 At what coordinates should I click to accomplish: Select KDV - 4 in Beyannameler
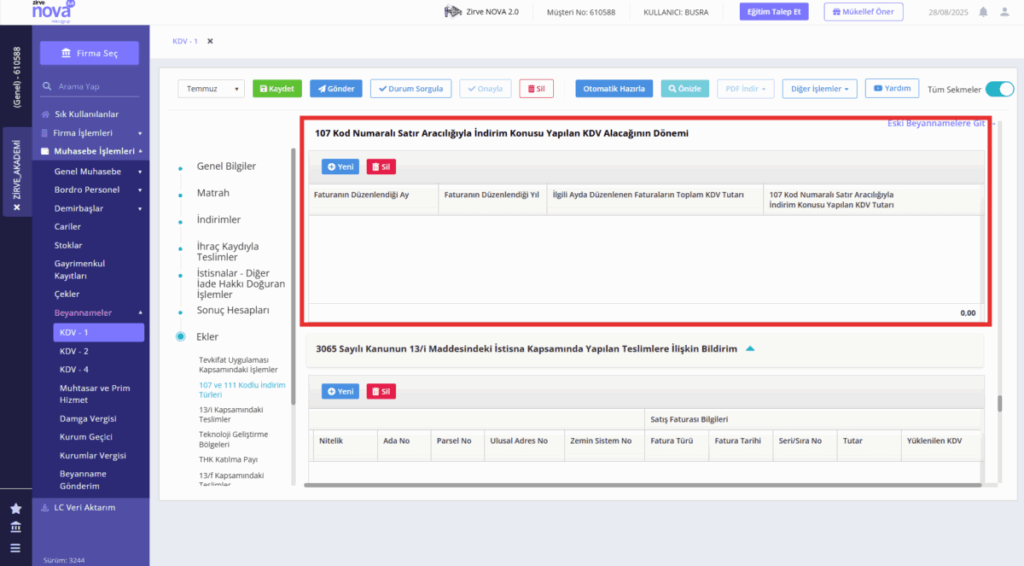tap(74, 369)
